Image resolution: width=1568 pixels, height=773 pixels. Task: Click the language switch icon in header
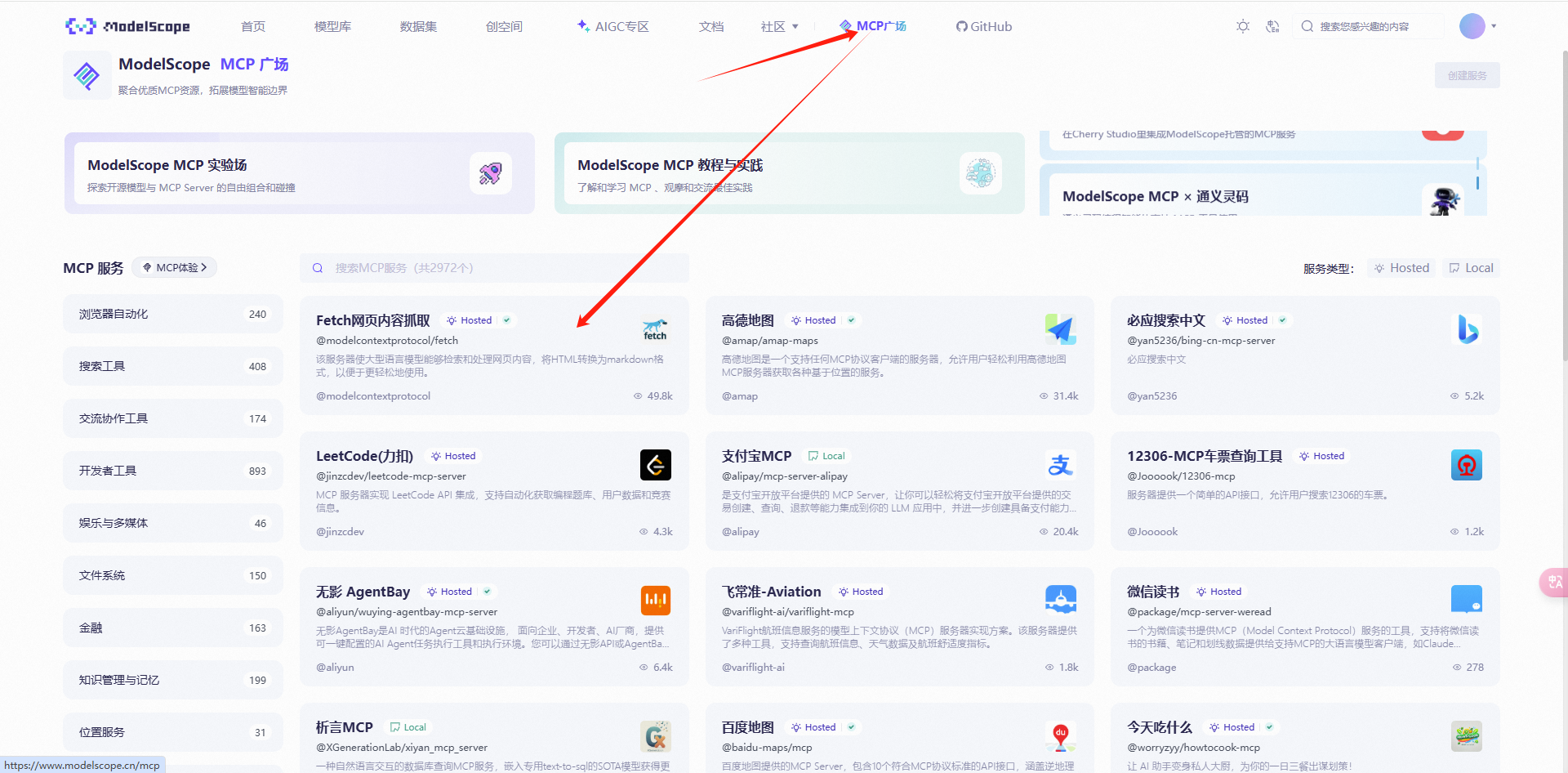[1272, 26]
